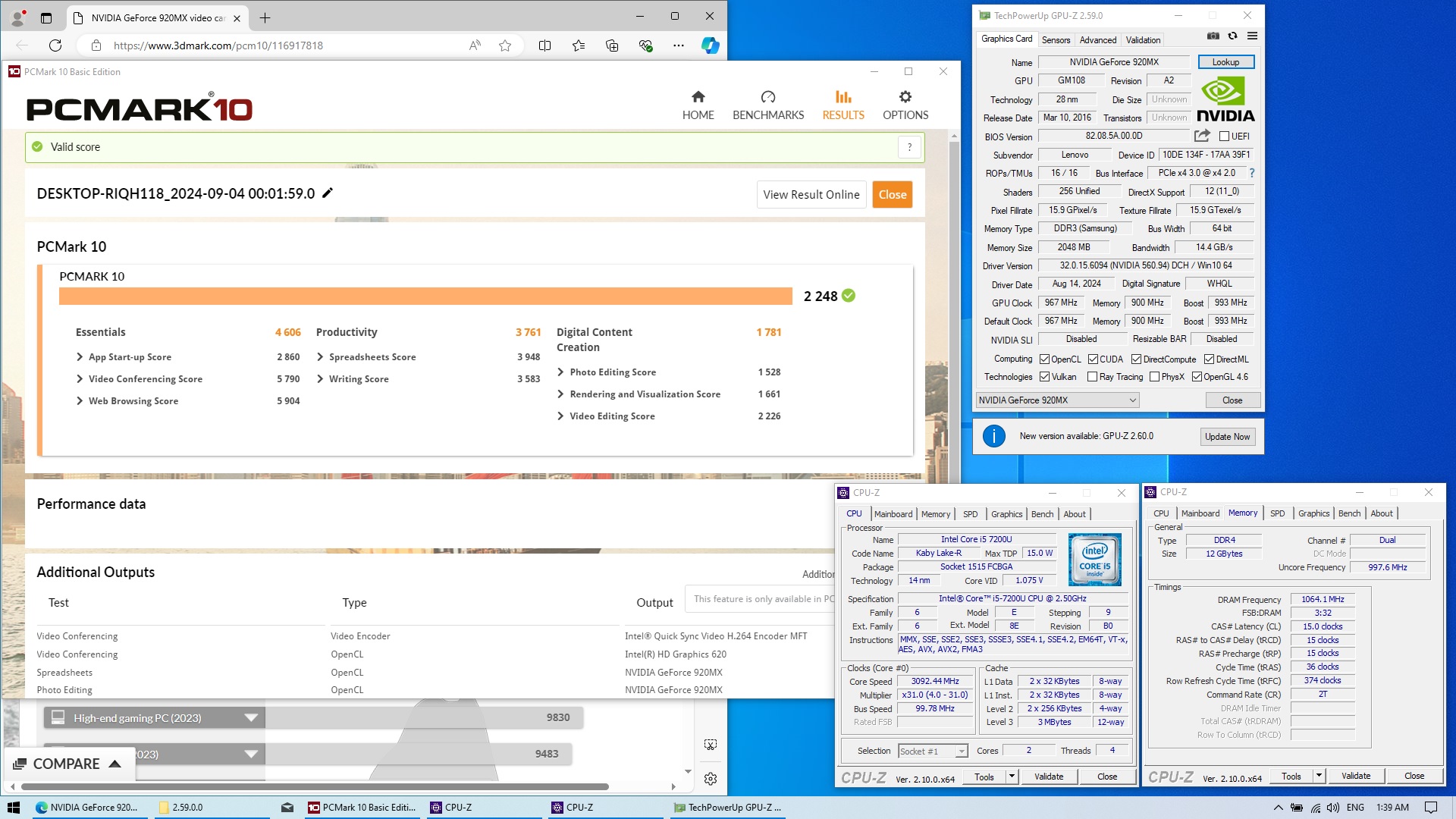Click volume icon in system tray

click(x=1333, y=808)
